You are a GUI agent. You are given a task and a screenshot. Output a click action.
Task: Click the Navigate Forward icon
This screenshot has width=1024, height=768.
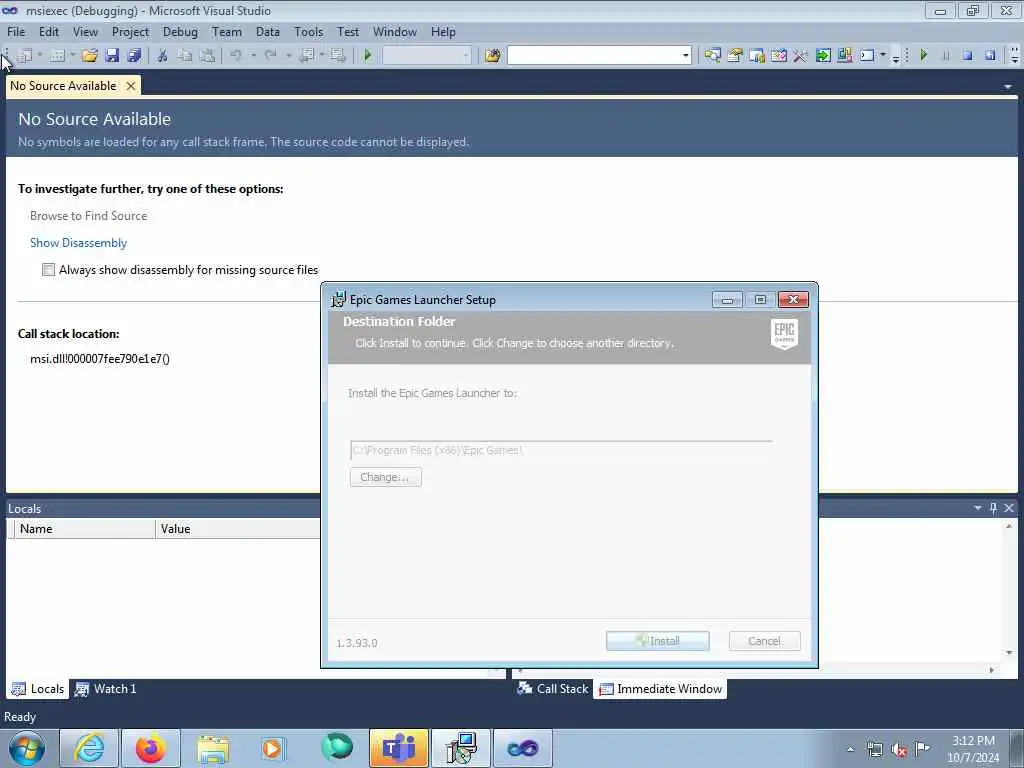[x=338, y=56]
